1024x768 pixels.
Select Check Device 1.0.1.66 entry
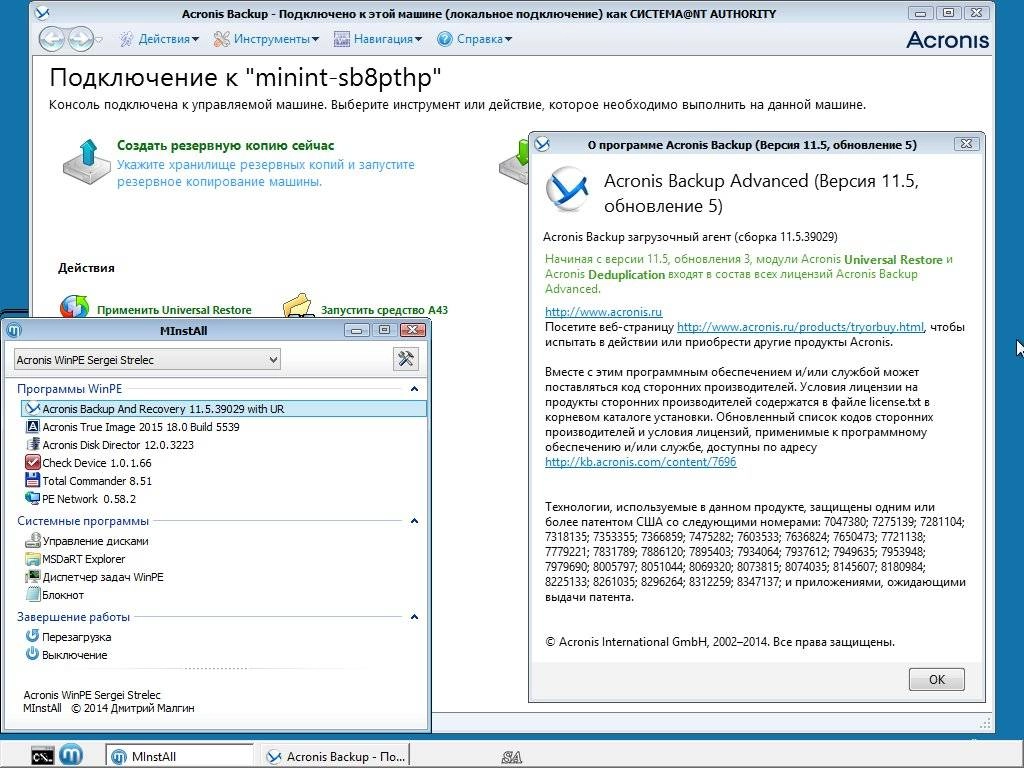pos(97,463)
